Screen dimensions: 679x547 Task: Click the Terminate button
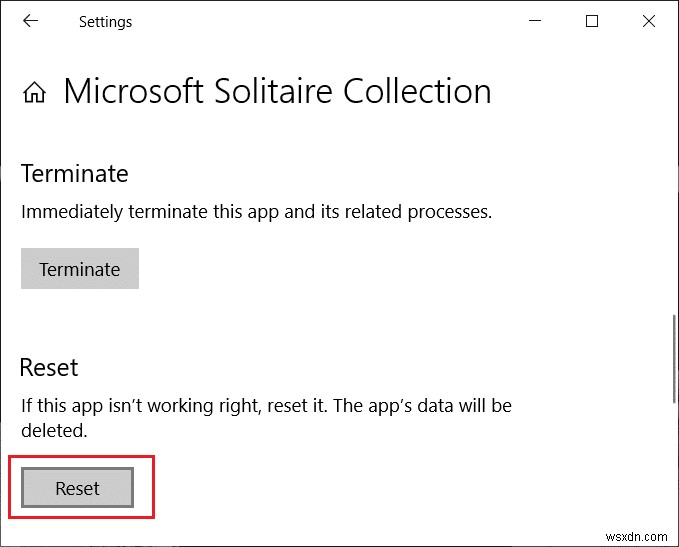click(x=80, y=269)
